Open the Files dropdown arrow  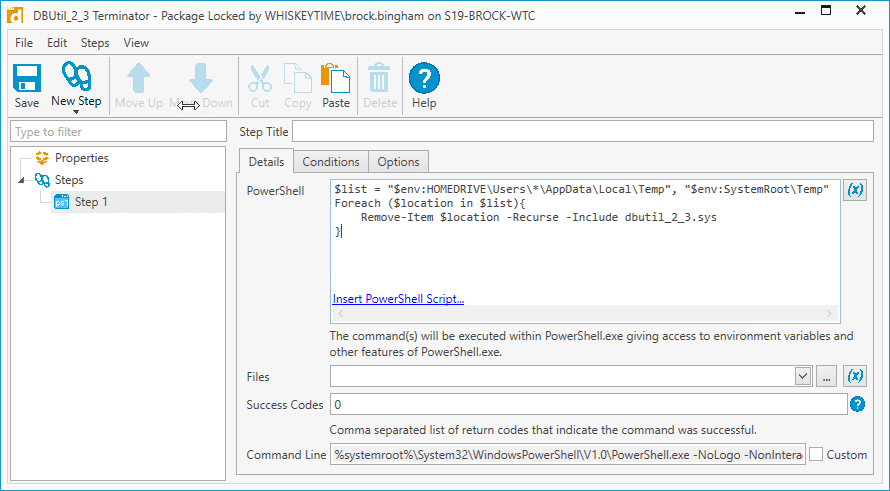pyautogui.click(x=803, y=376)
